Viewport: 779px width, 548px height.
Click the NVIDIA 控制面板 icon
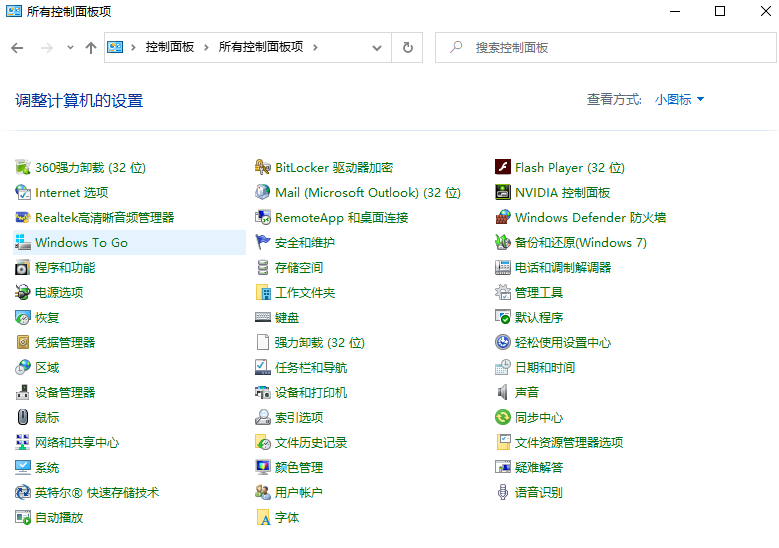coord(503,193)
